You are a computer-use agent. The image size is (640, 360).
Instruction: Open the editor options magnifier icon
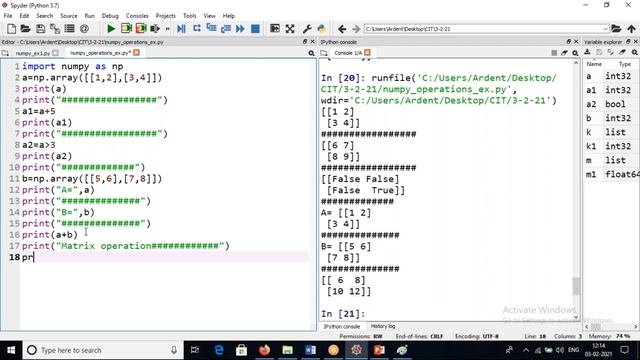(x=311, y=53)
